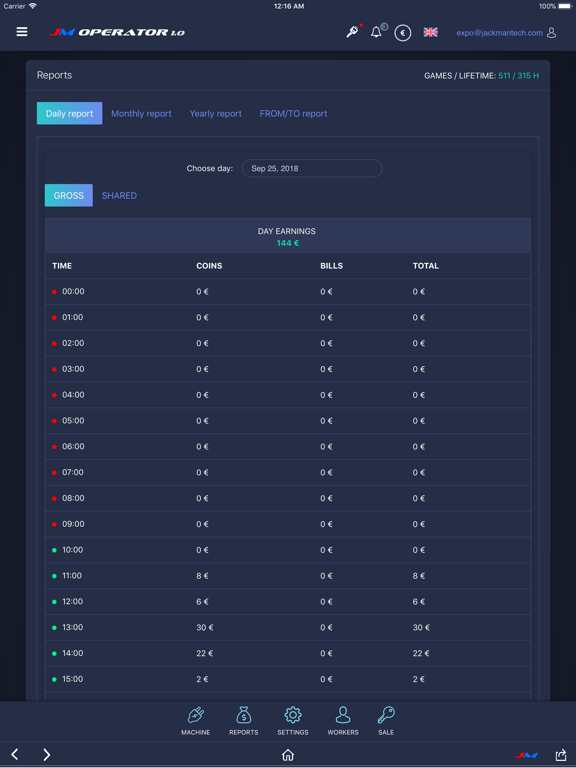
Task: Select the TOTAL column header
Action: [426, 266]
